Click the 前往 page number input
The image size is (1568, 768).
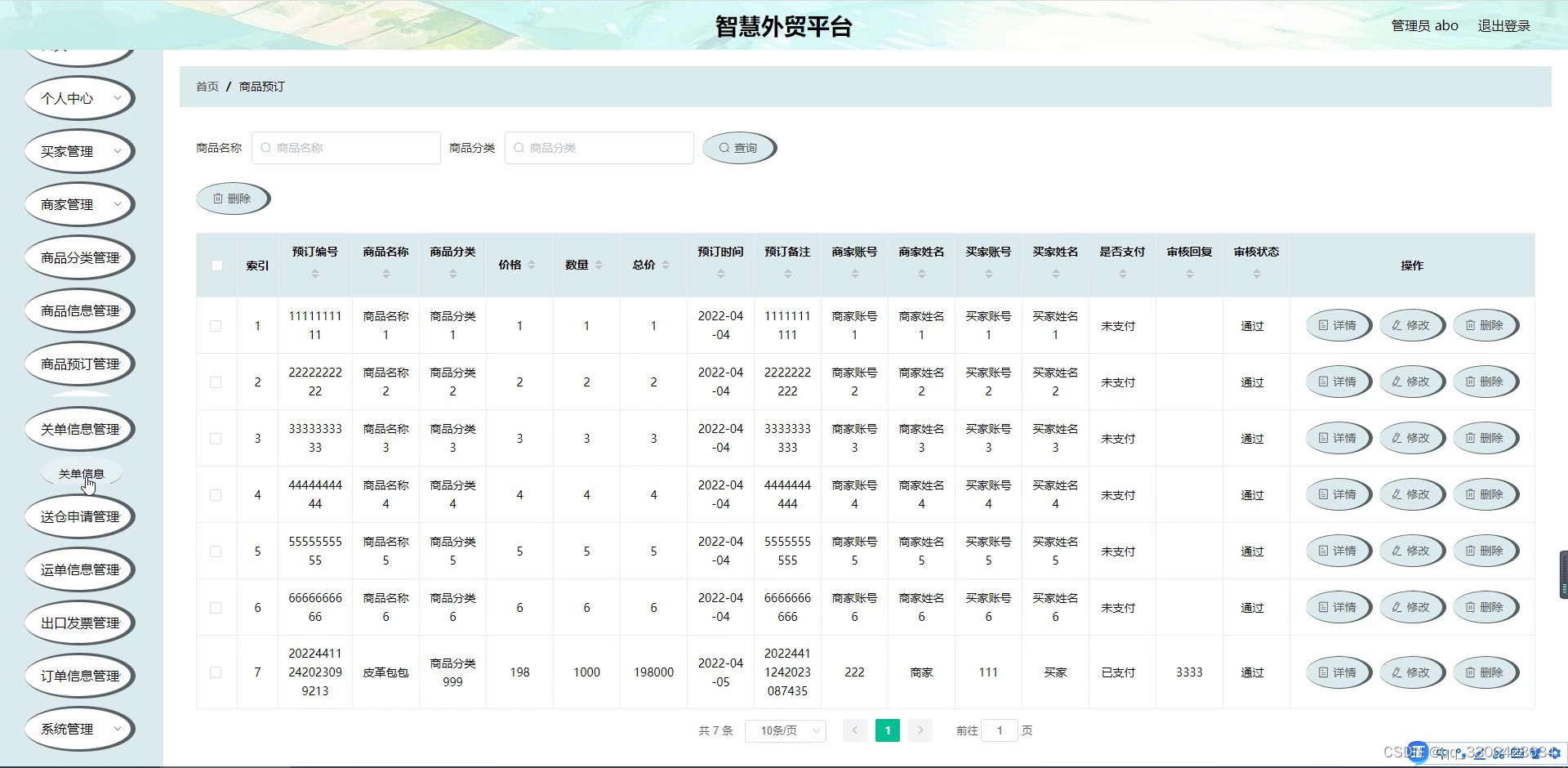pos(1000,730)
